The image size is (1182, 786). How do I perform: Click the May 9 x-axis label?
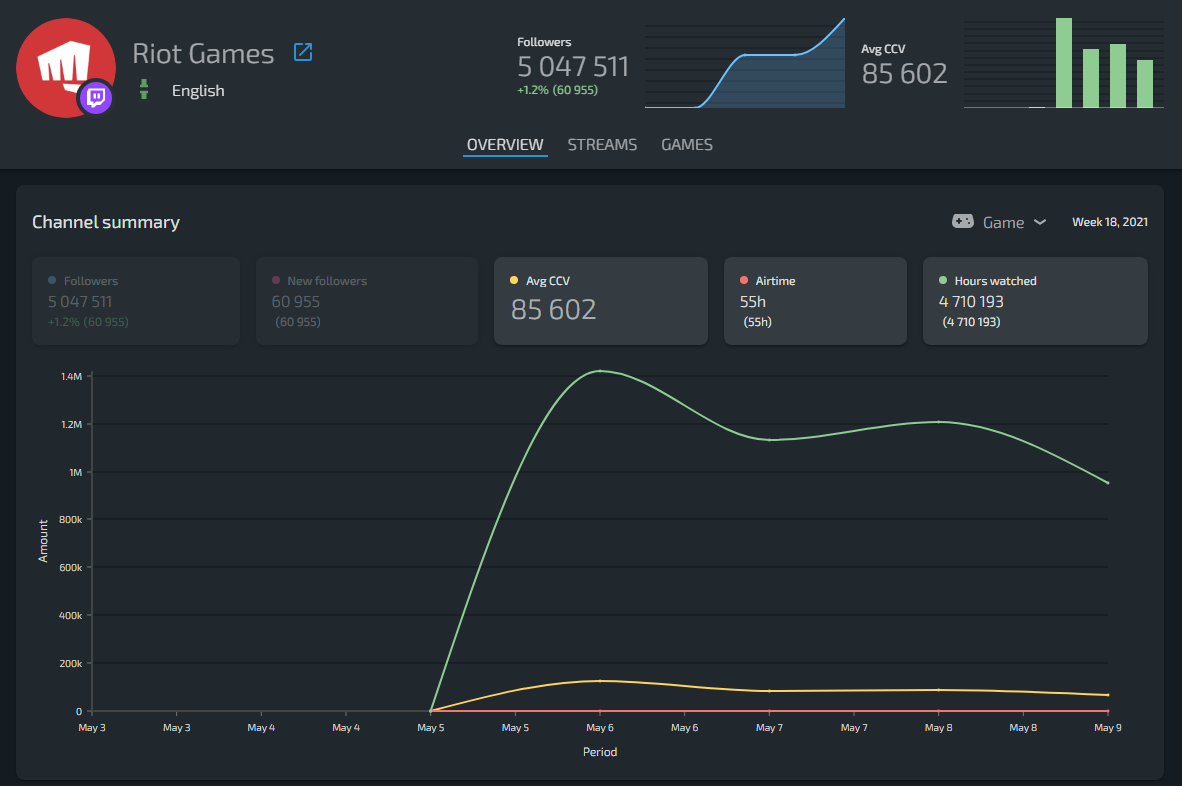click(x=1107, y=728)
